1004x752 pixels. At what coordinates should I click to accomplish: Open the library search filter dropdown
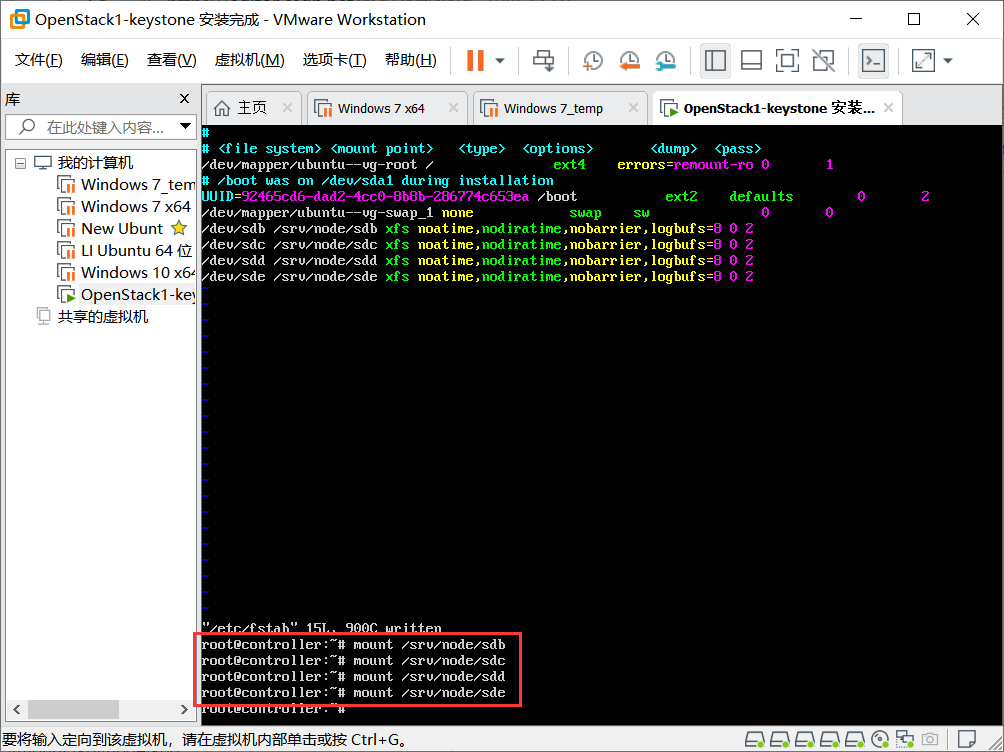tap(186, 126)
